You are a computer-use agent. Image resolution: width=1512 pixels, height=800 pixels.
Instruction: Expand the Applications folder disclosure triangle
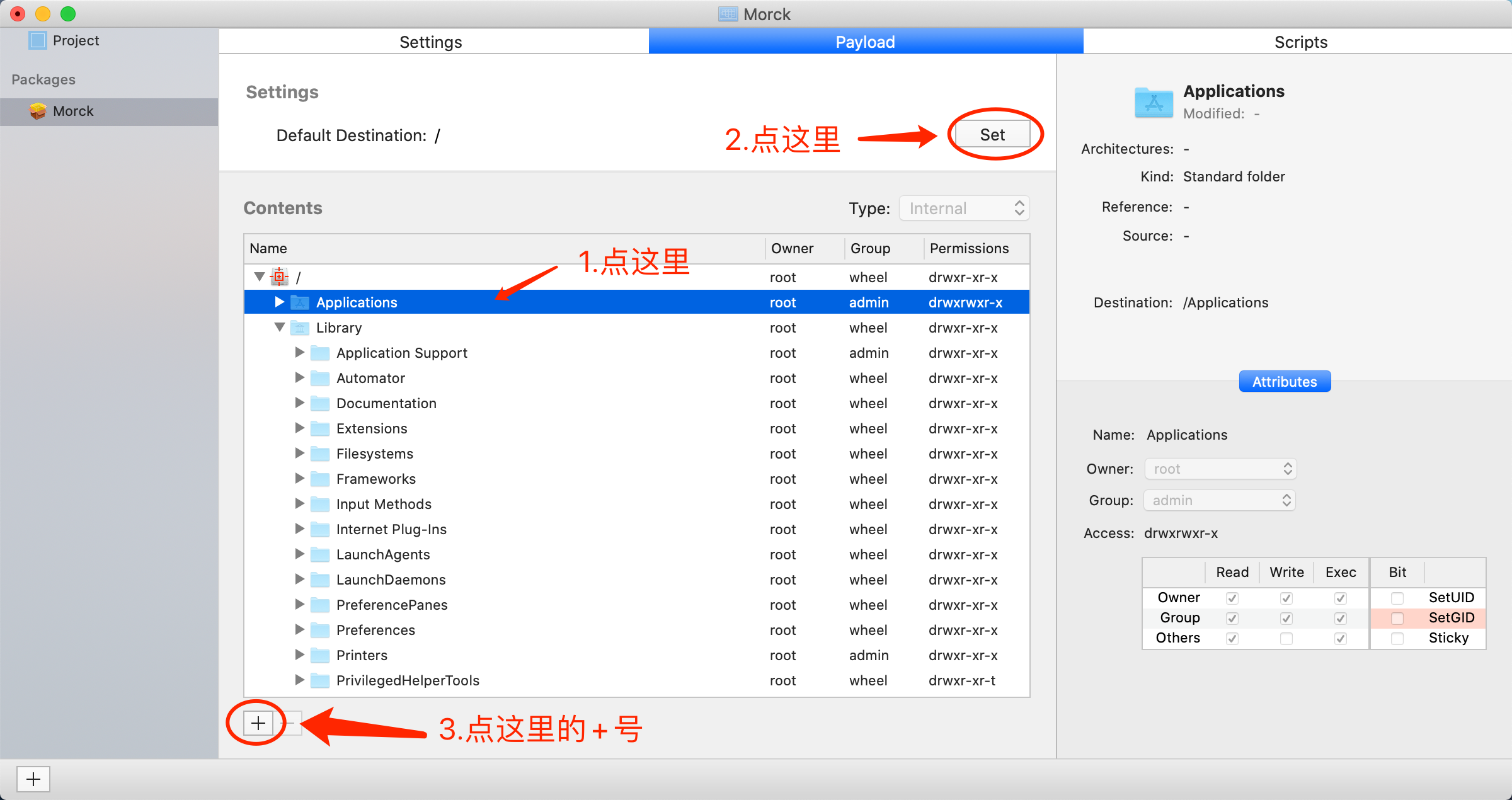click(x=280, y=302)
